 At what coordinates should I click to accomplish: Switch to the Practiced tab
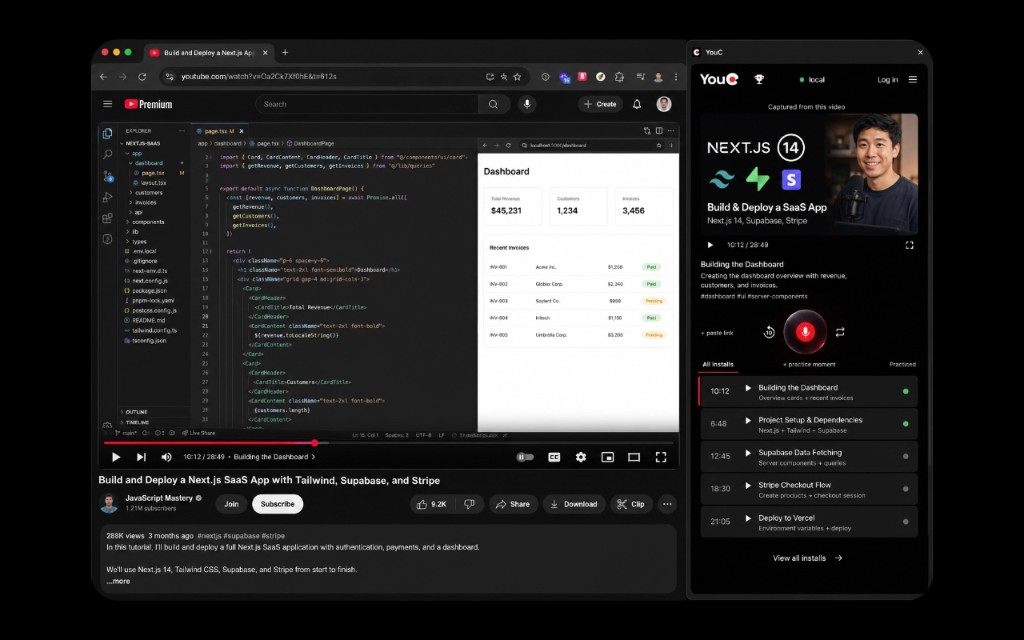[x=903, y=364]
